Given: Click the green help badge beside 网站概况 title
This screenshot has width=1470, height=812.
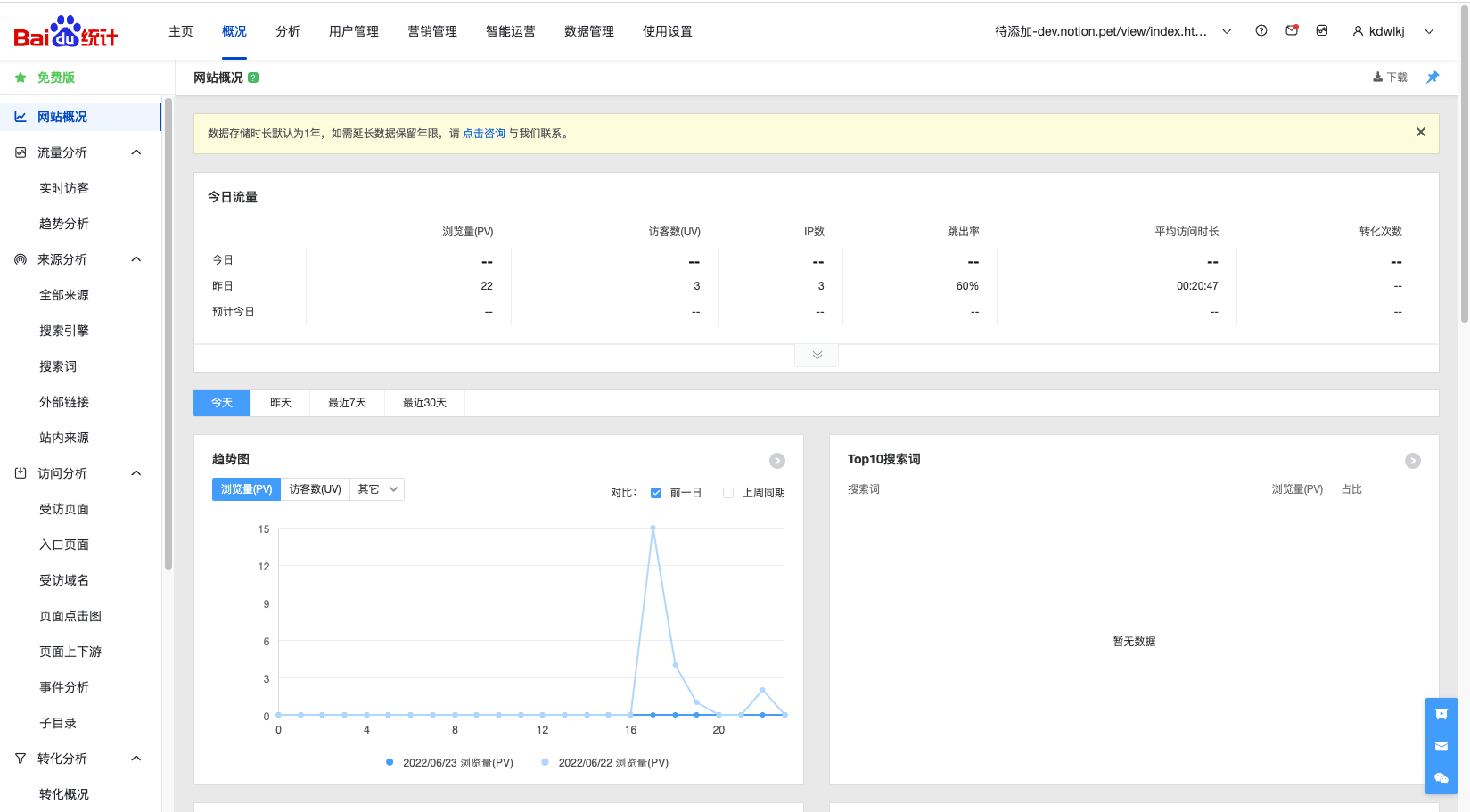Looking at the screenshot, I should [x=253, y=78].
